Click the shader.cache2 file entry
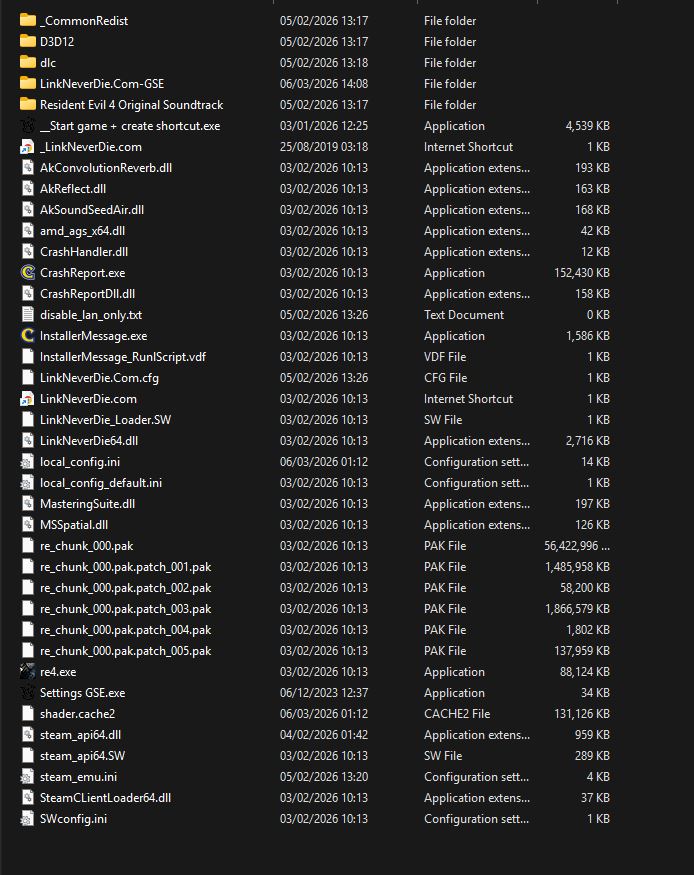 77,714
